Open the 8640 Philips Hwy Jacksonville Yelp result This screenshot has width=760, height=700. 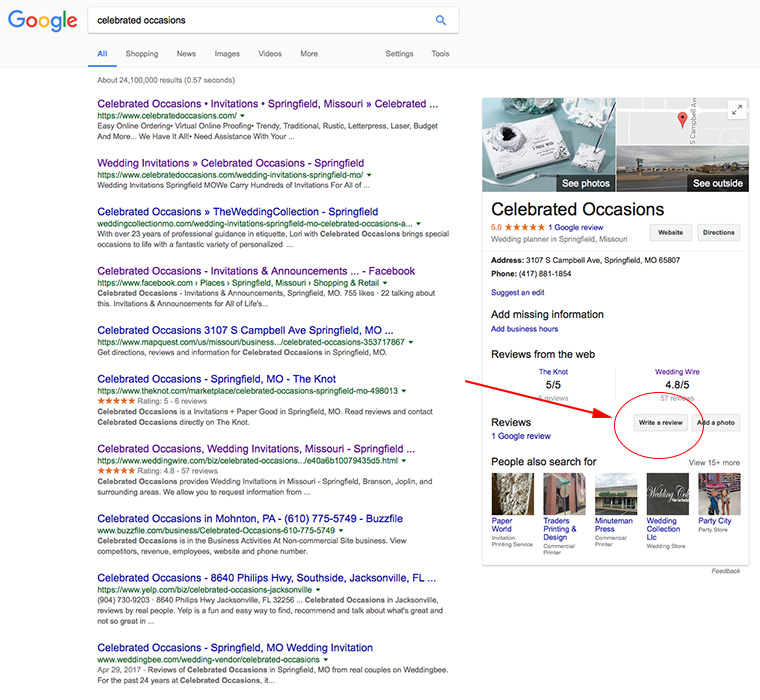tap(266, 578)
